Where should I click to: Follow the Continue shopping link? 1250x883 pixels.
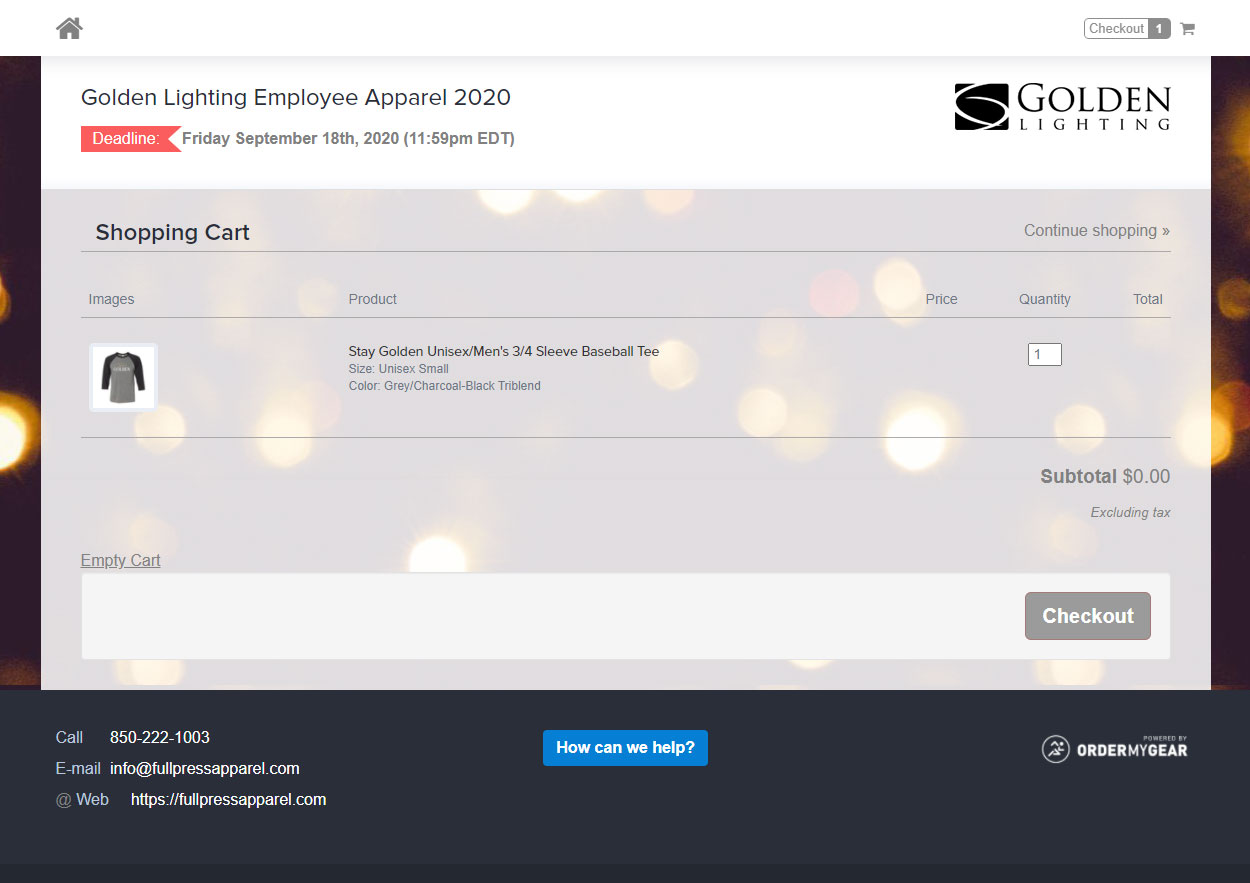pos(1096,231)
